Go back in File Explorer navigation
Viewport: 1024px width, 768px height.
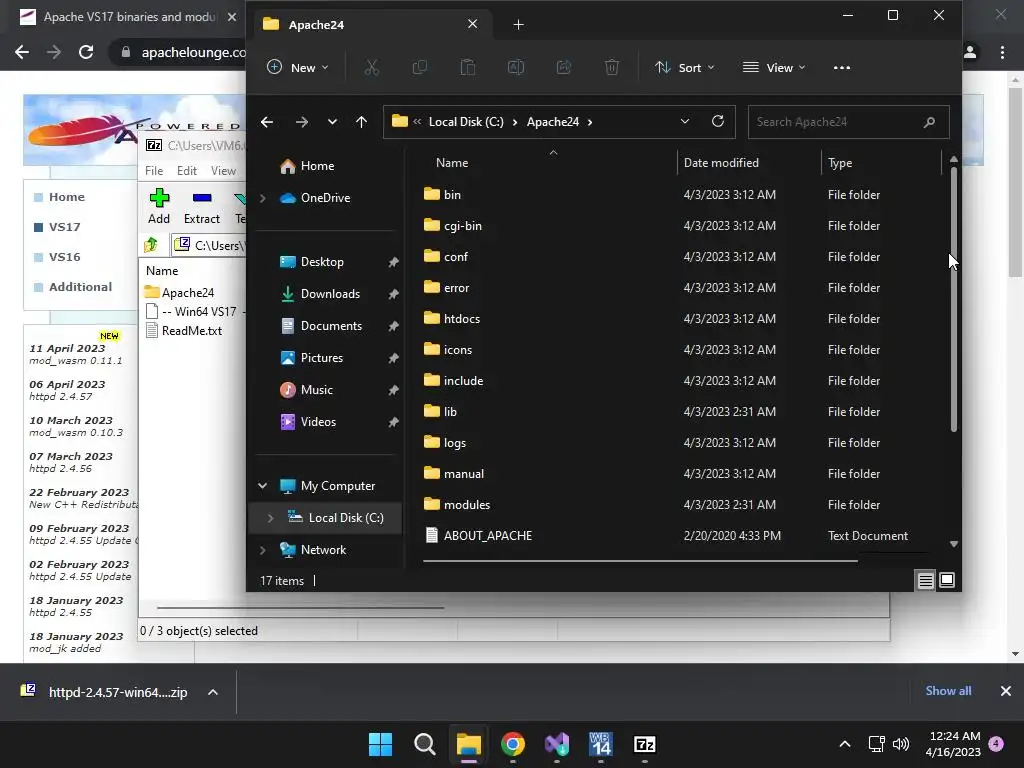tap(267, 121)
